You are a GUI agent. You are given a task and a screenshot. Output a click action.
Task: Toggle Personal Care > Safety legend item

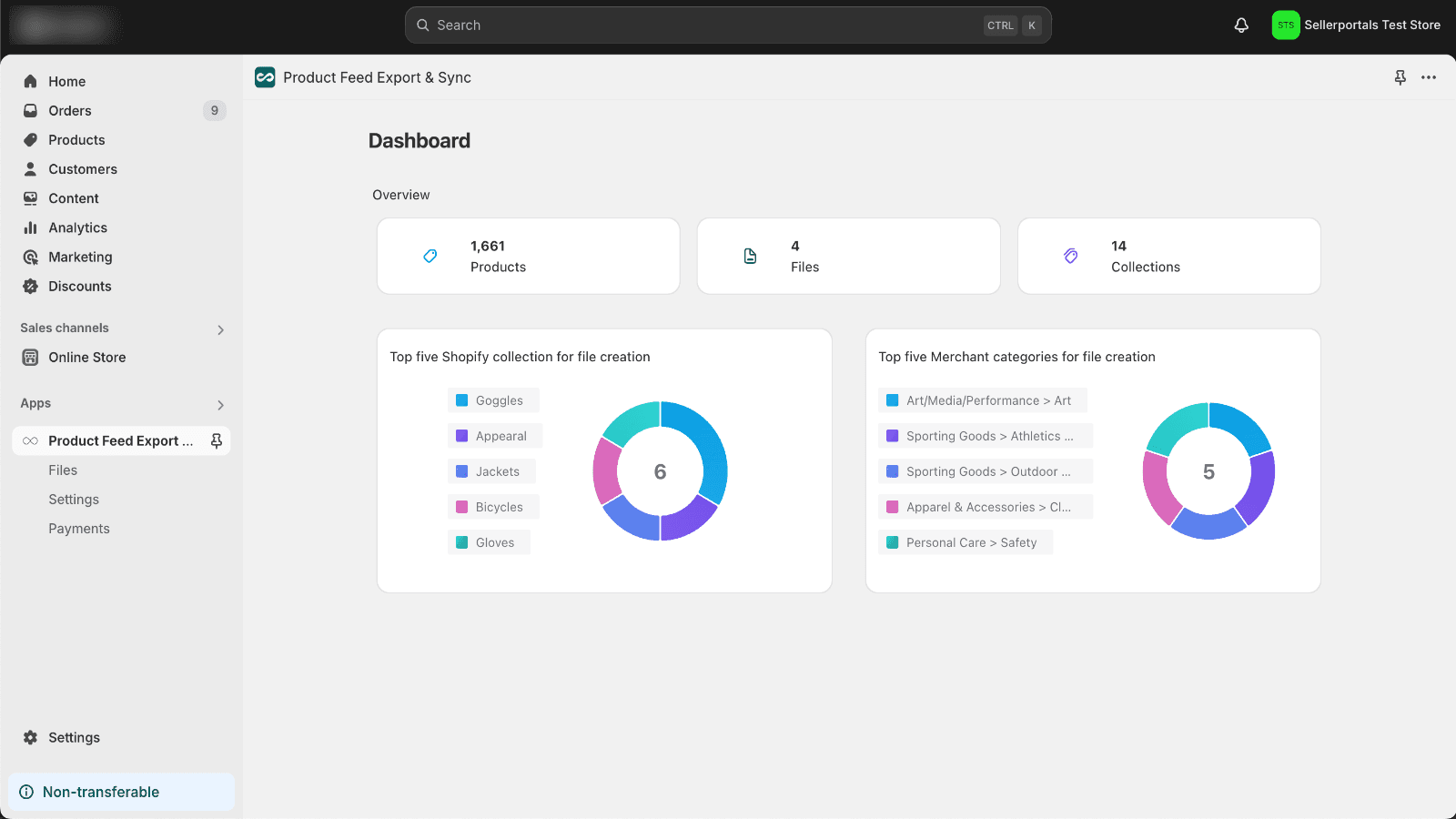965,542
